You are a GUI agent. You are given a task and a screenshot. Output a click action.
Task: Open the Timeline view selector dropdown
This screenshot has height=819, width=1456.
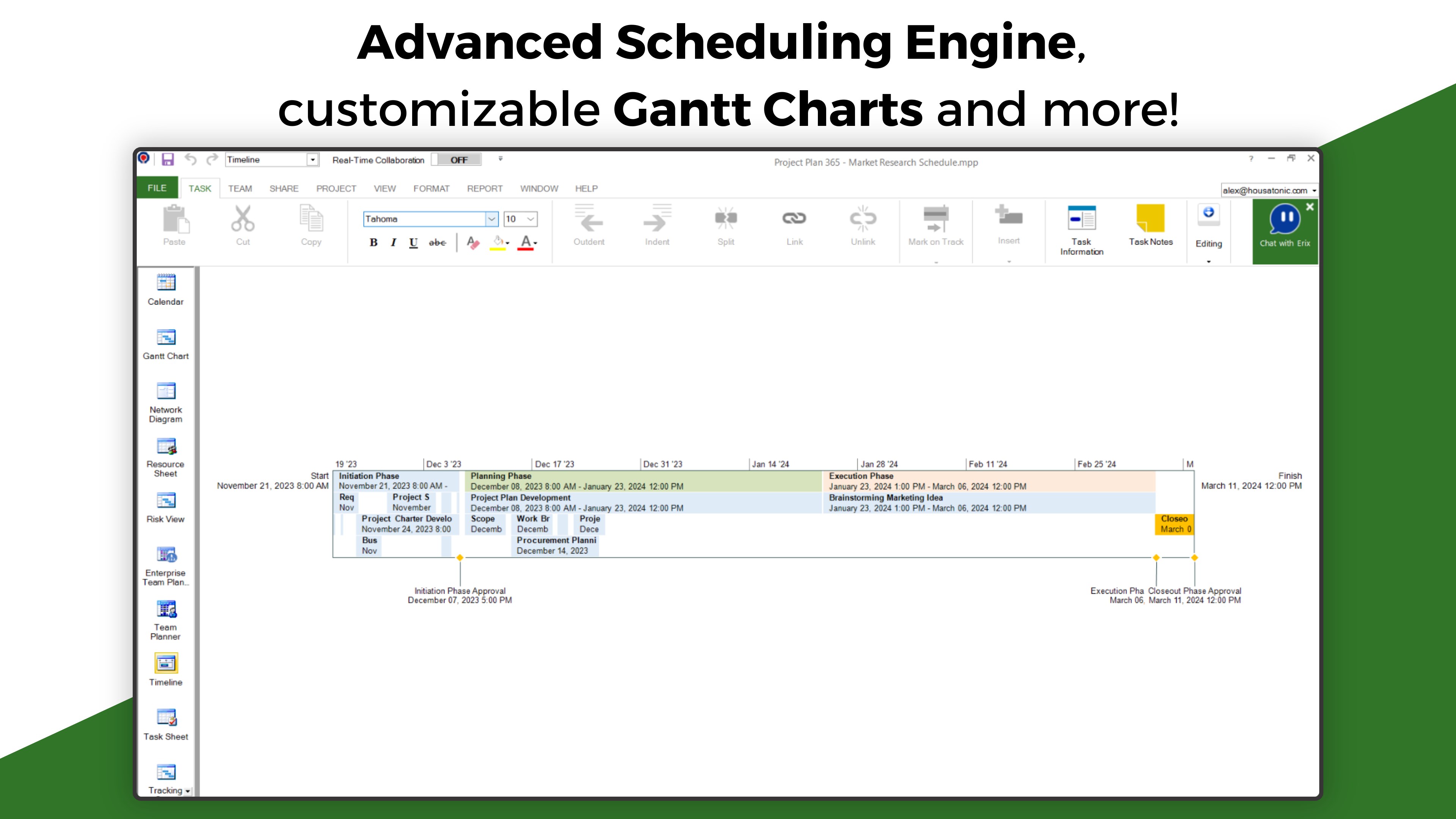click(x=312, y=160)
